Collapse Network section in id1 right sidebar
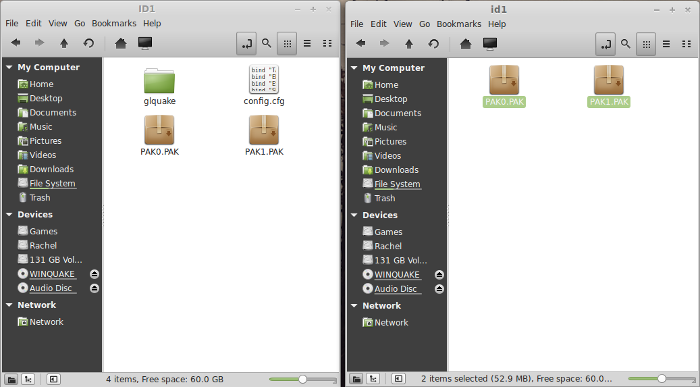The image size is (700, 387). [x=354, y=306]
